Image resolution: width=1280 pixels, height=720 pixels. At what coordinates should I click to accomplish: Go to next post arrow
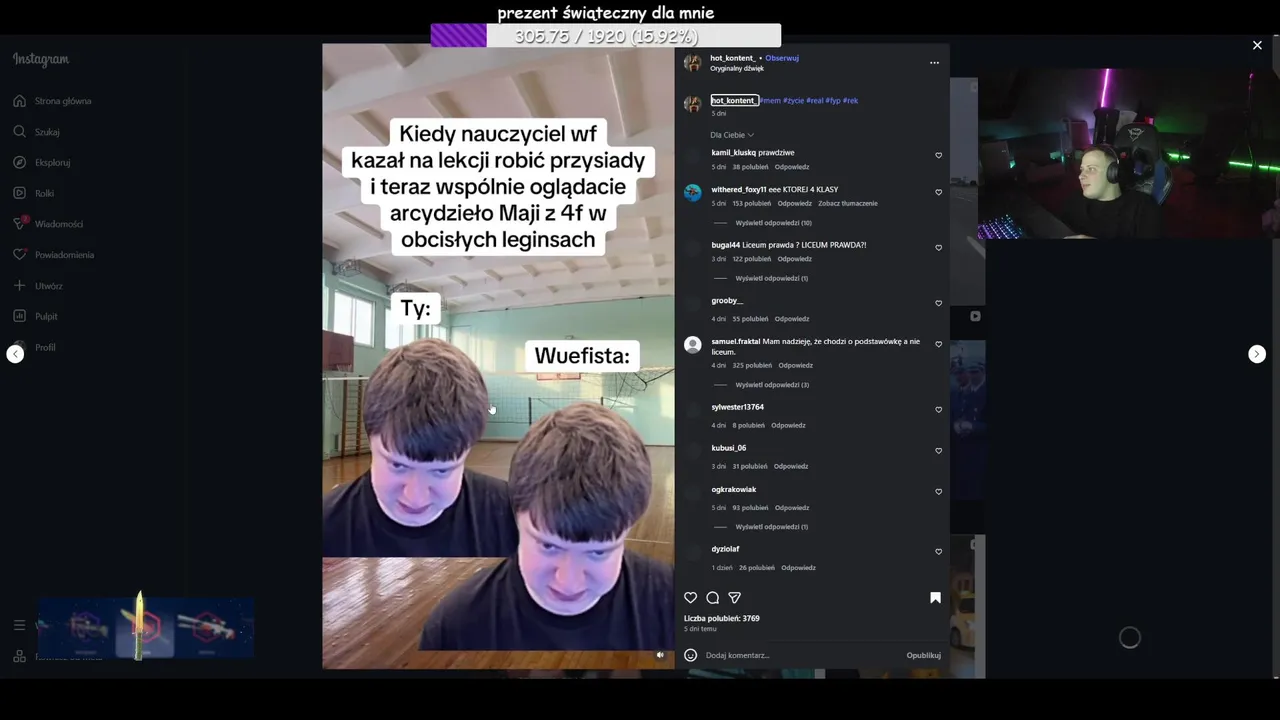point(1257,354)
